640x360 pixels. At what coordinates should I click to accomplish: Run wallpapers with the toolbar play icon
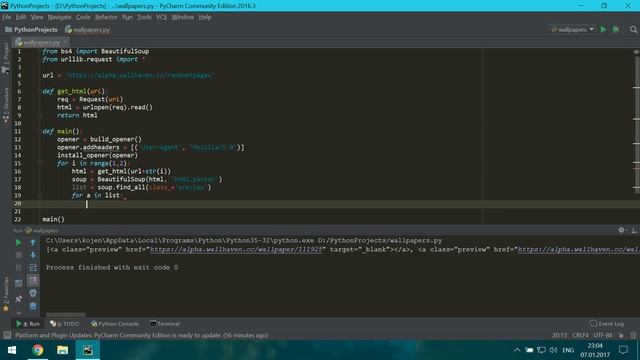point(603,29)
